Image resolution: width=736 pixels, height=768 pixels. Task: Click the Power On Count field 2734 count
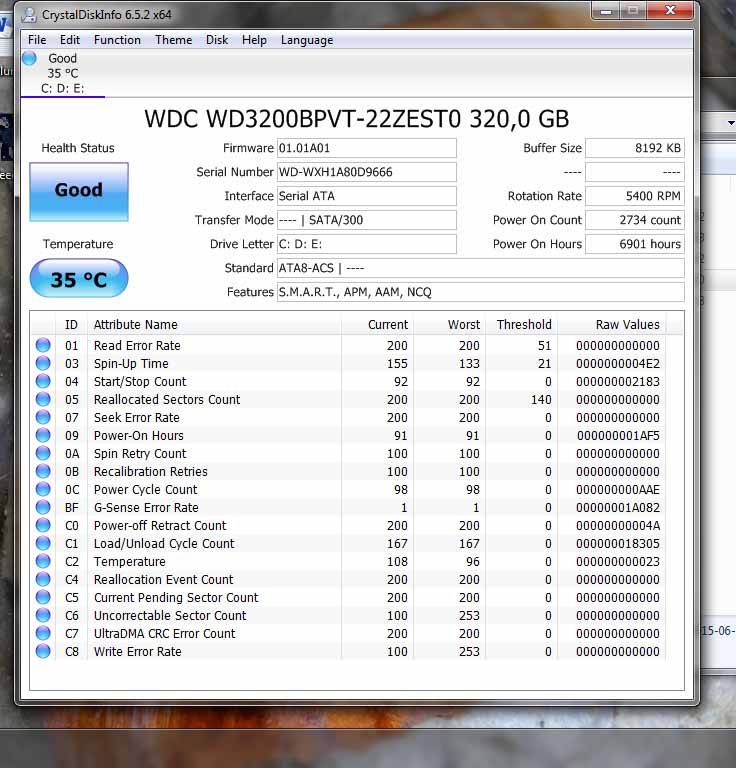[635, 220]
